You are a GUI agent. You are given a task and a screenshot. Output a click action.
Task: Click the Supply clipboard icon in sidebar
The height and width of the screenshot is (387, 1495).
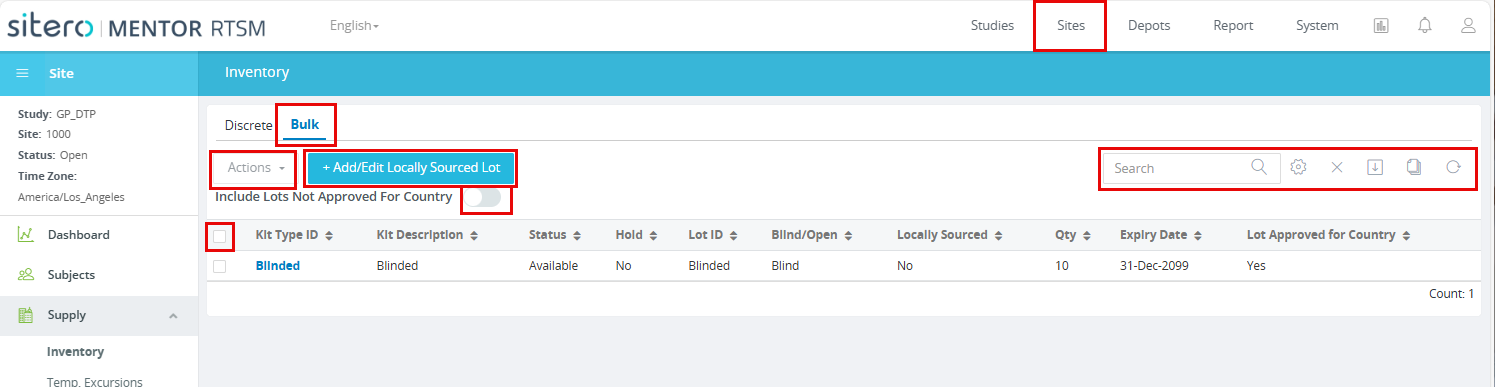click(x=26, y=315)
